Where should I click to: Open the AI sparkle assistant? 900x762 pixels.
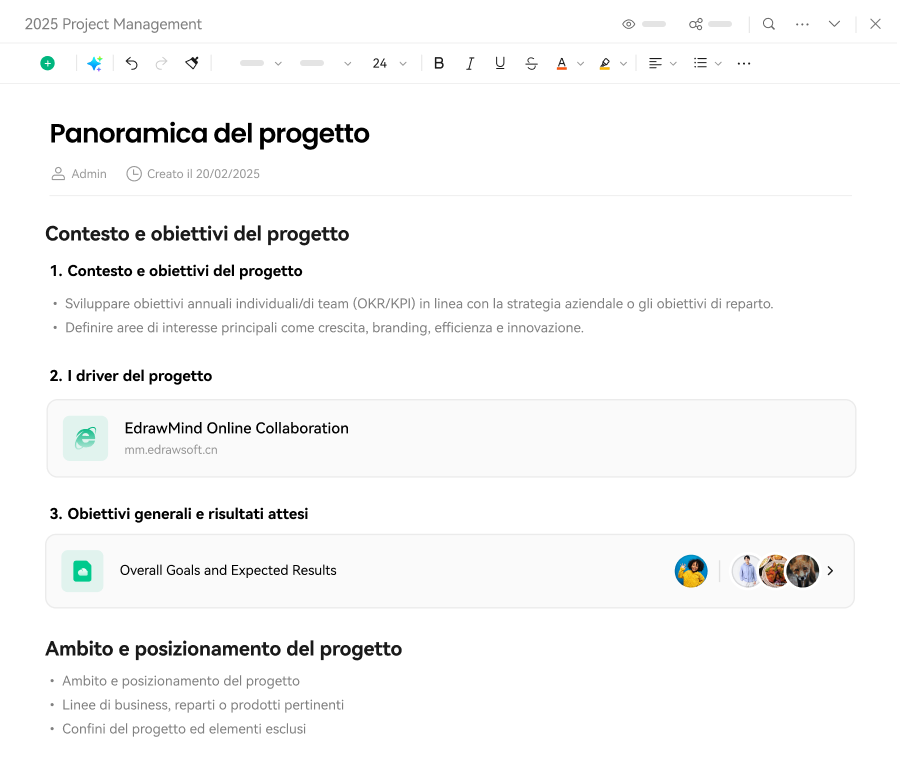click(x=94, y=63)
